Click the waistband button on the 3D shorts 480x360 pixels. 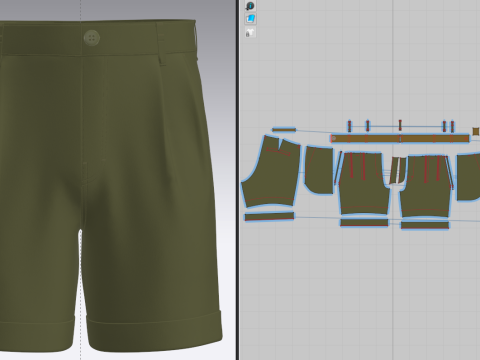[x=92, y=37]
